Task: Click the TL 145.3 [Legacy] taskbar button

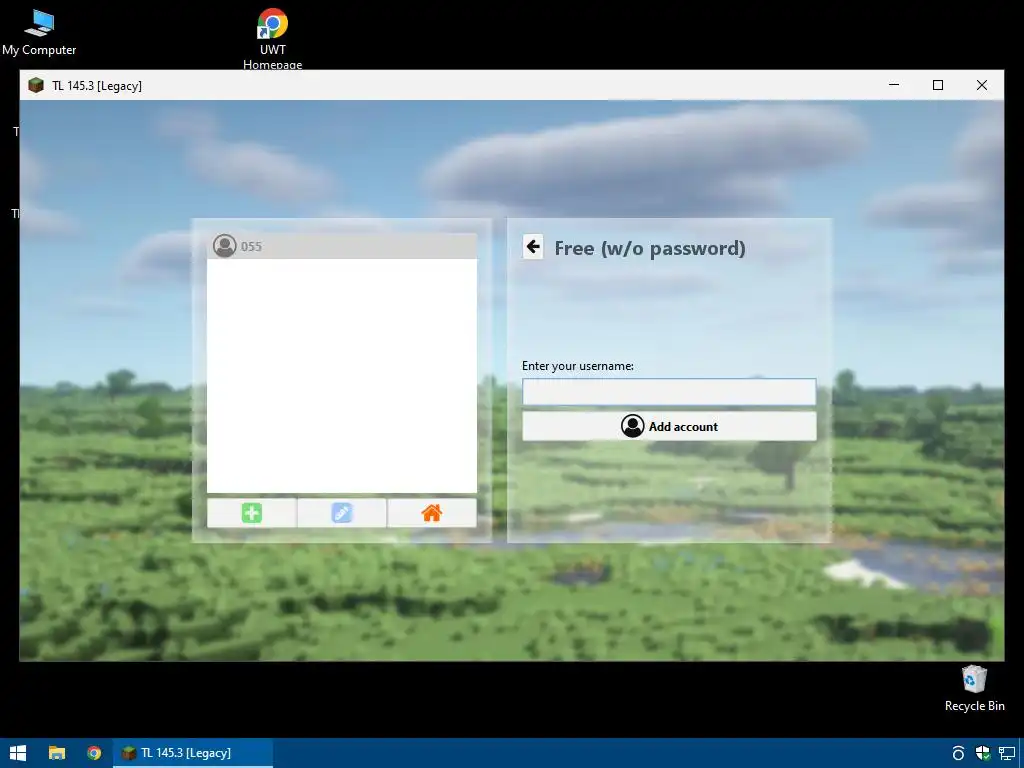Action: (x=193, y=753)
